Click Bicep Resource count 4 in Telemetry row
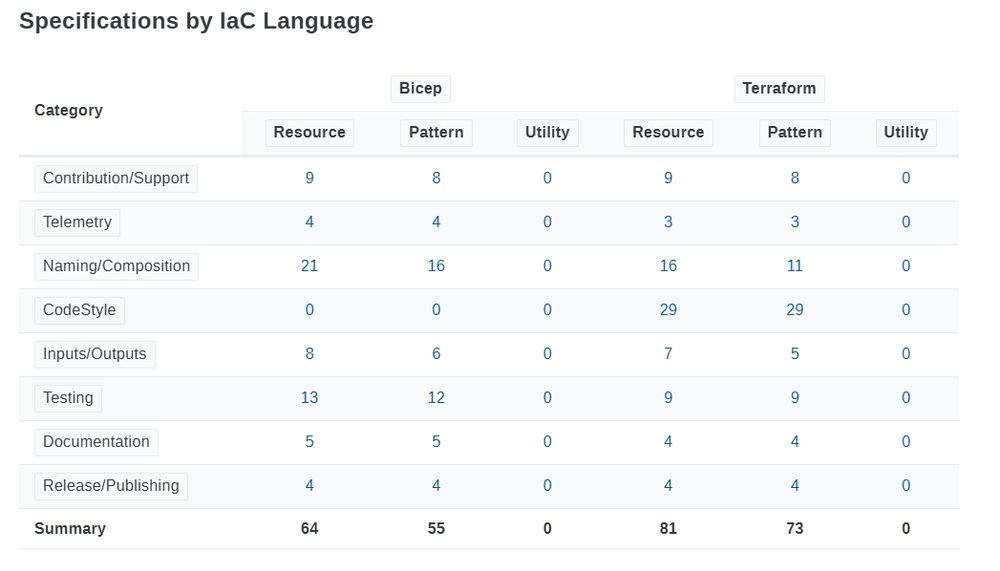 tap(309, 223)
